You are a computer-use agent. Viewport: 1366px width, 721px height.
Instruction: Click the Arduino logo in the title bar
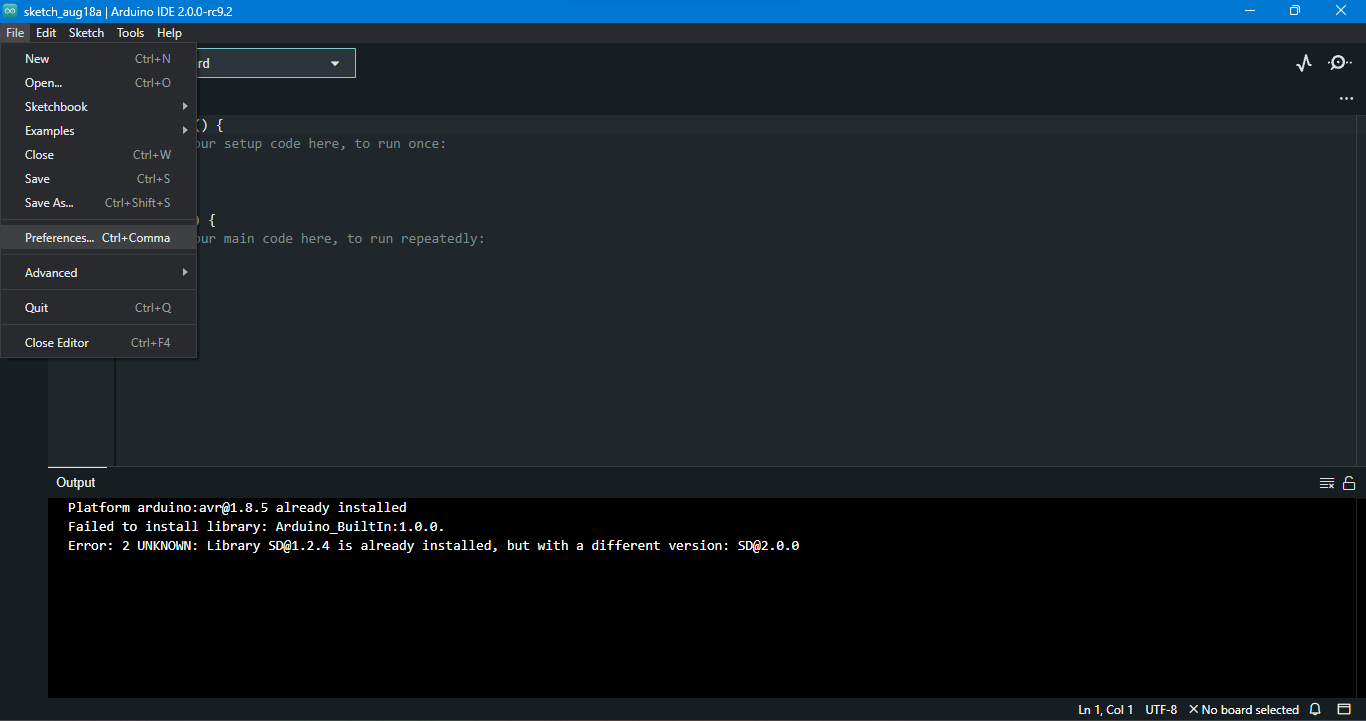pos(10,10)
